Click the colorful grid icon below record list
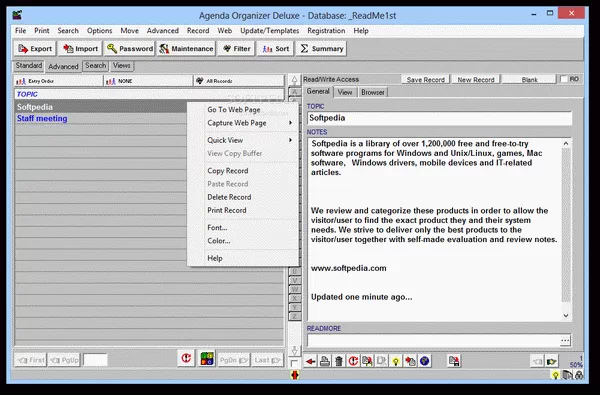 coord(207,359)
